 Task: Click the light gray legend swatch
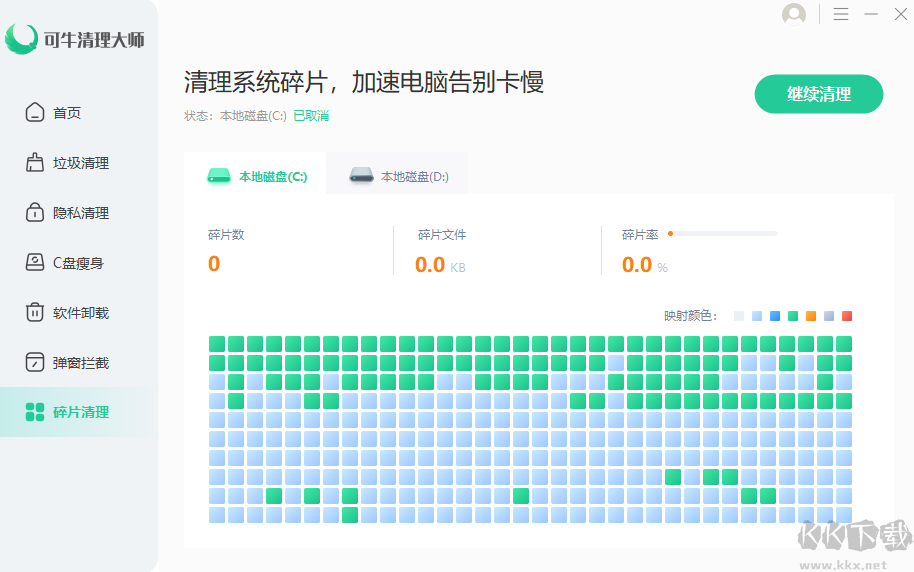coord(739,316)
